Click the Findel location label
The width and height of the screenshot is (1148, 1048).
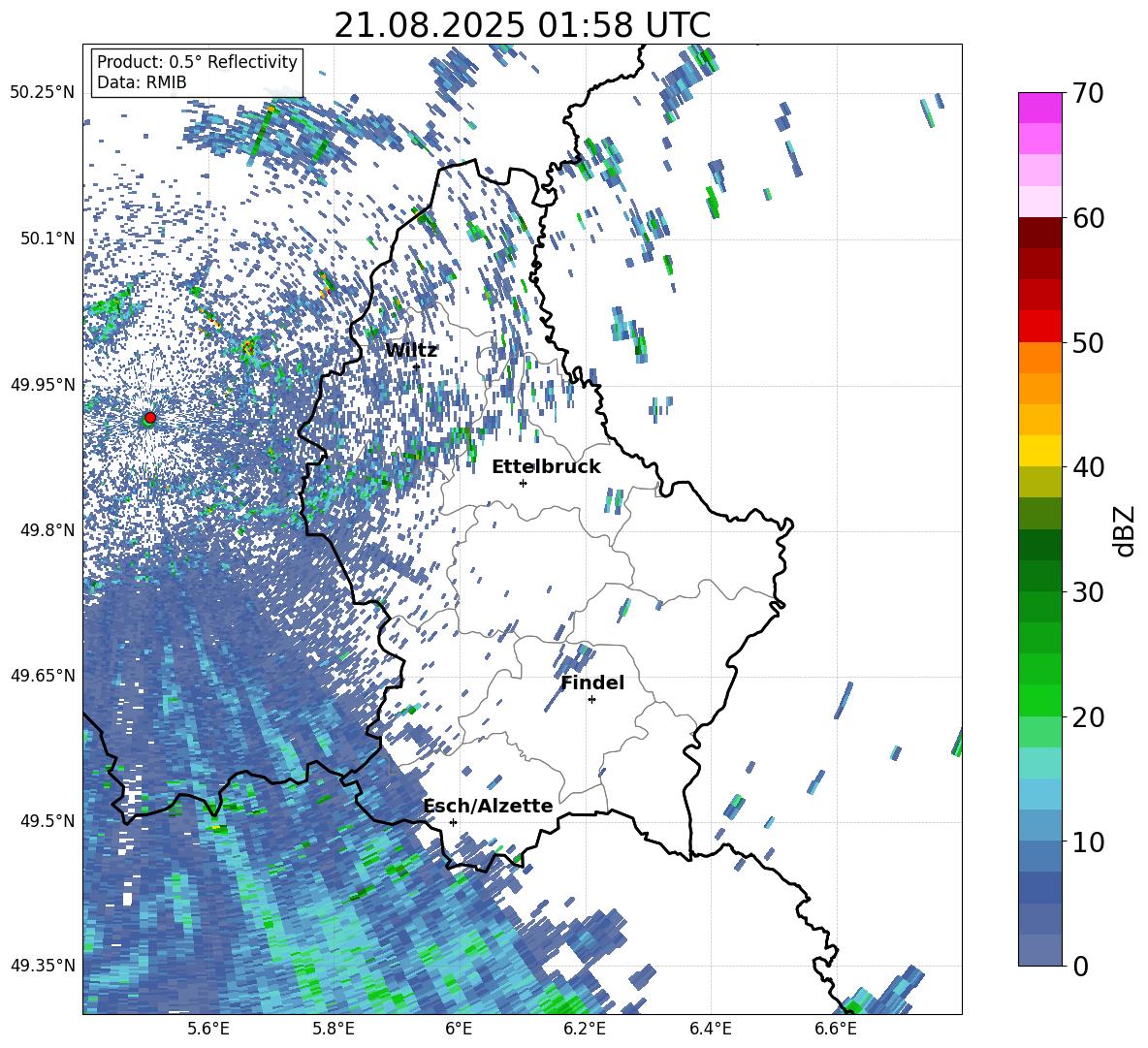[x=592, y=683]
